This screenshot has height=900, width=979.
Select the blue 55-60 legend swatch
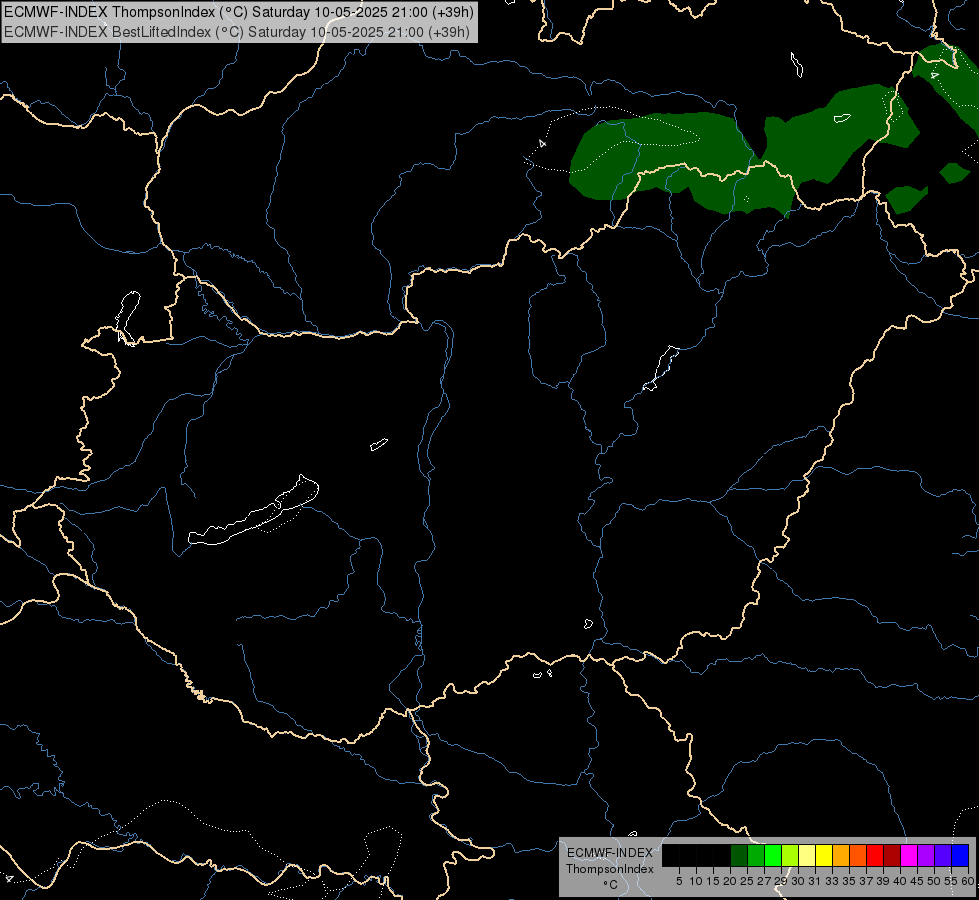[x=960, y=855]
